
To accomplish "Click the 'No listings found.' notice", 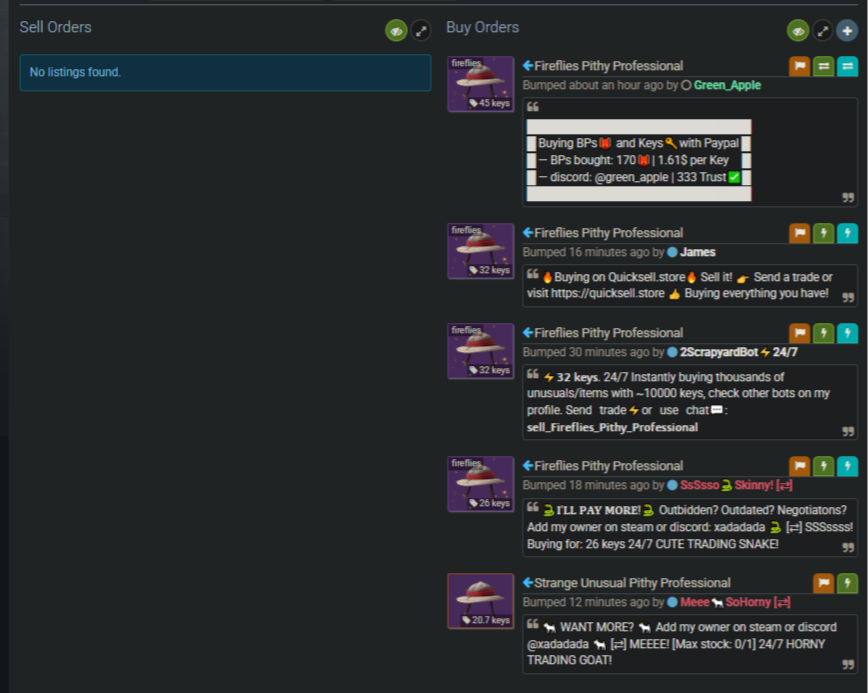I will (225, 73).
